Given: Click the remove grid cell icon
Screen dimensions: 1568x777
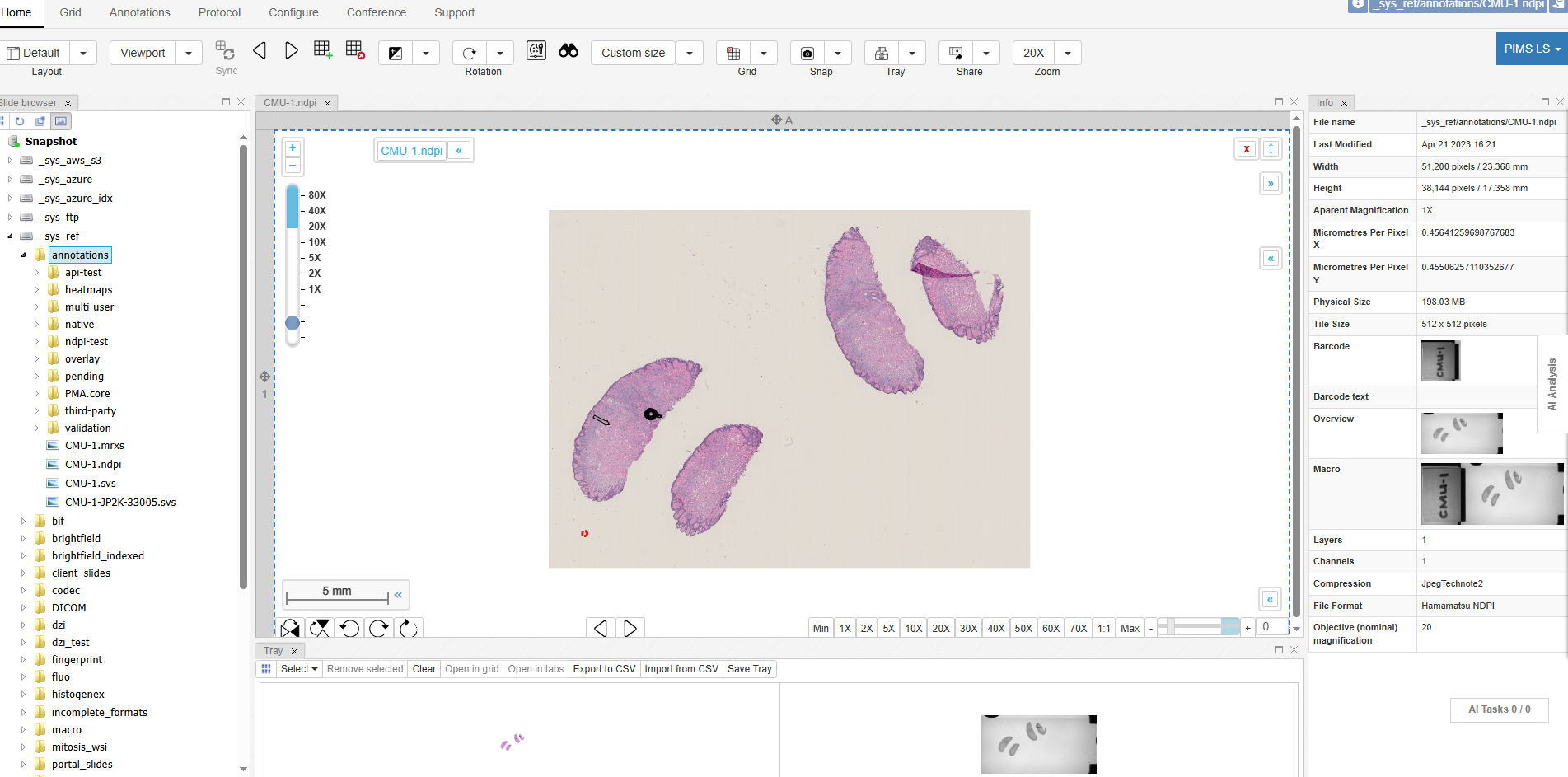Looking at the screenshot, I should (x=354, y=50).
